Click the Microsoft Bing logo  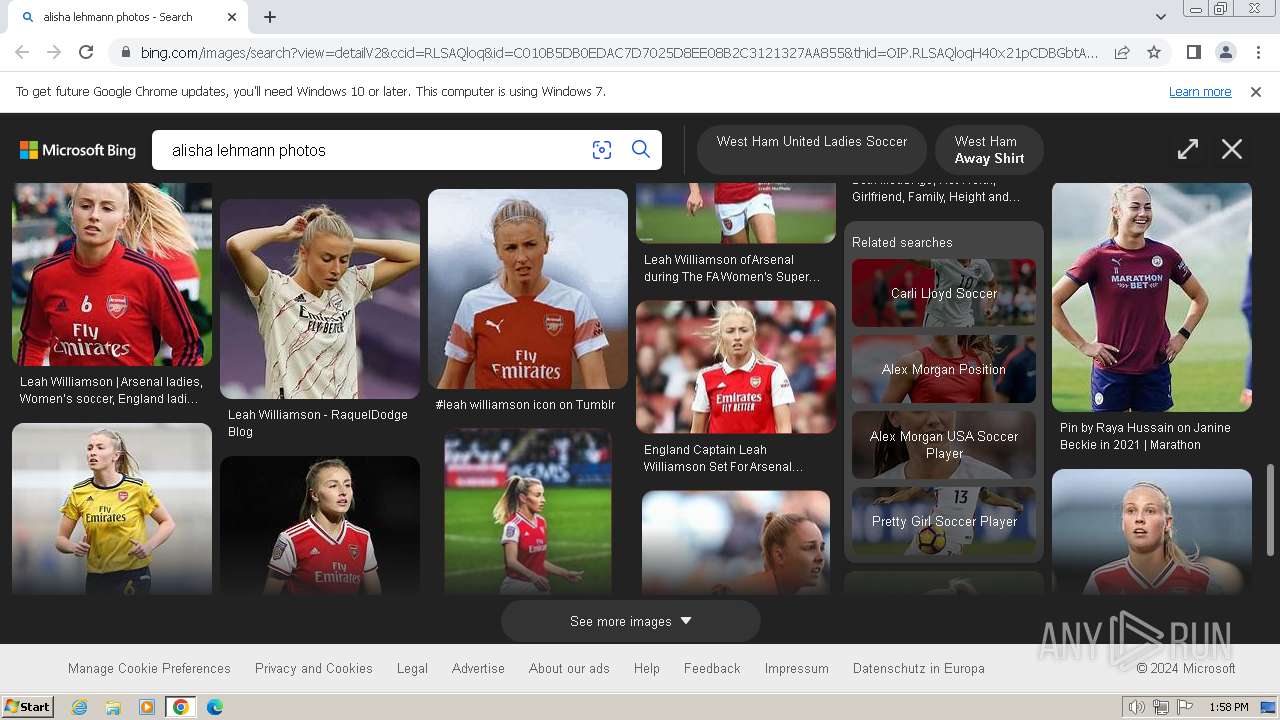pos(78,150)
